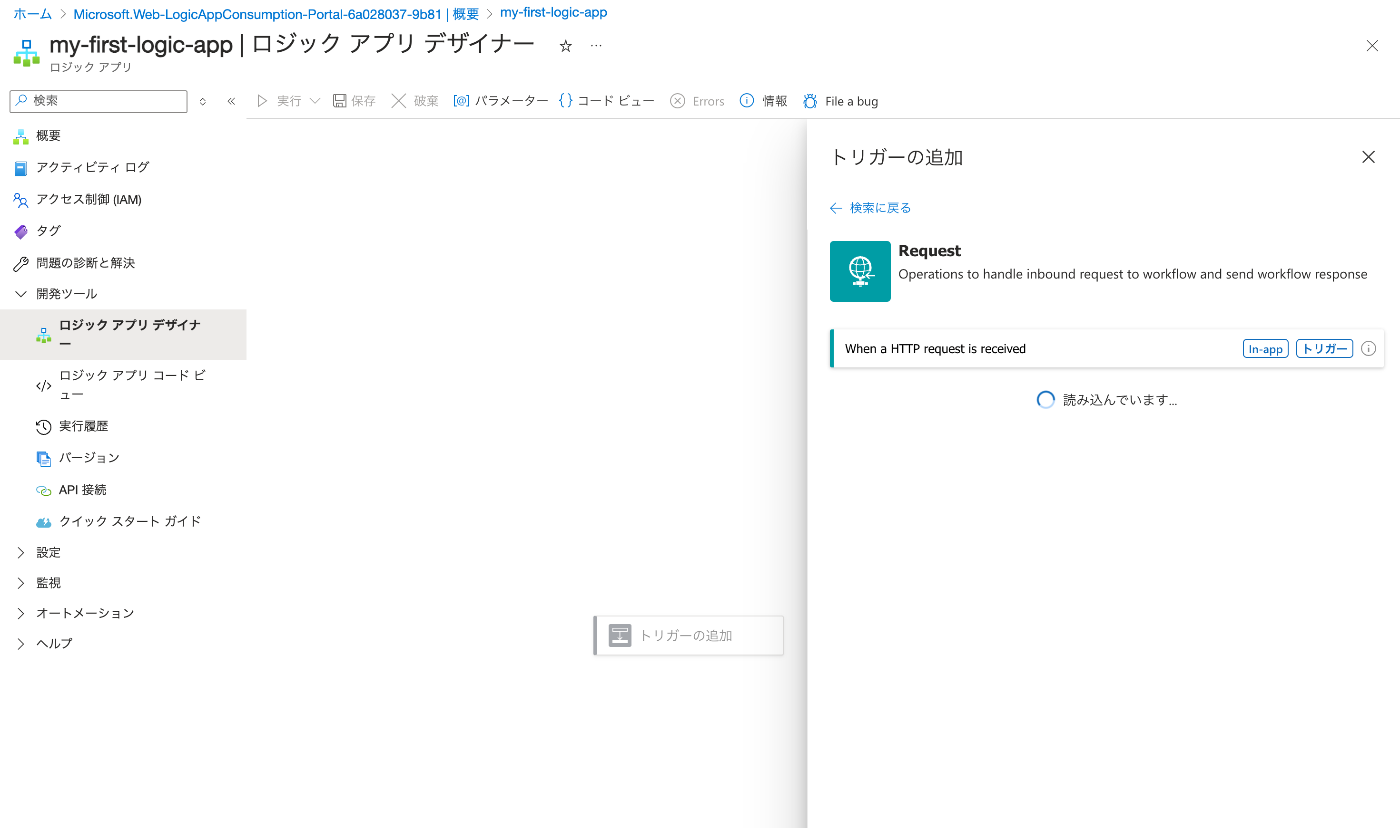Select When a HTTP request is received trigger
This screenshot has height=828, width=1400.
pos(1107,349)
